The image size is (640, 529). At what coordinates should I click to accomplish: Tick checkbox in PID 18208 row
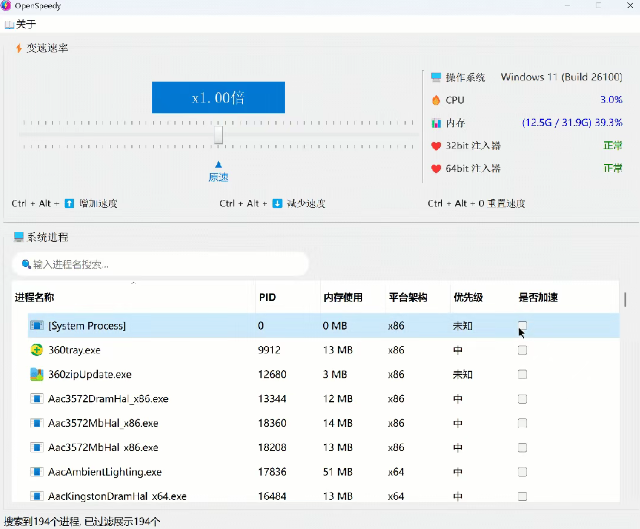[522, 448]
